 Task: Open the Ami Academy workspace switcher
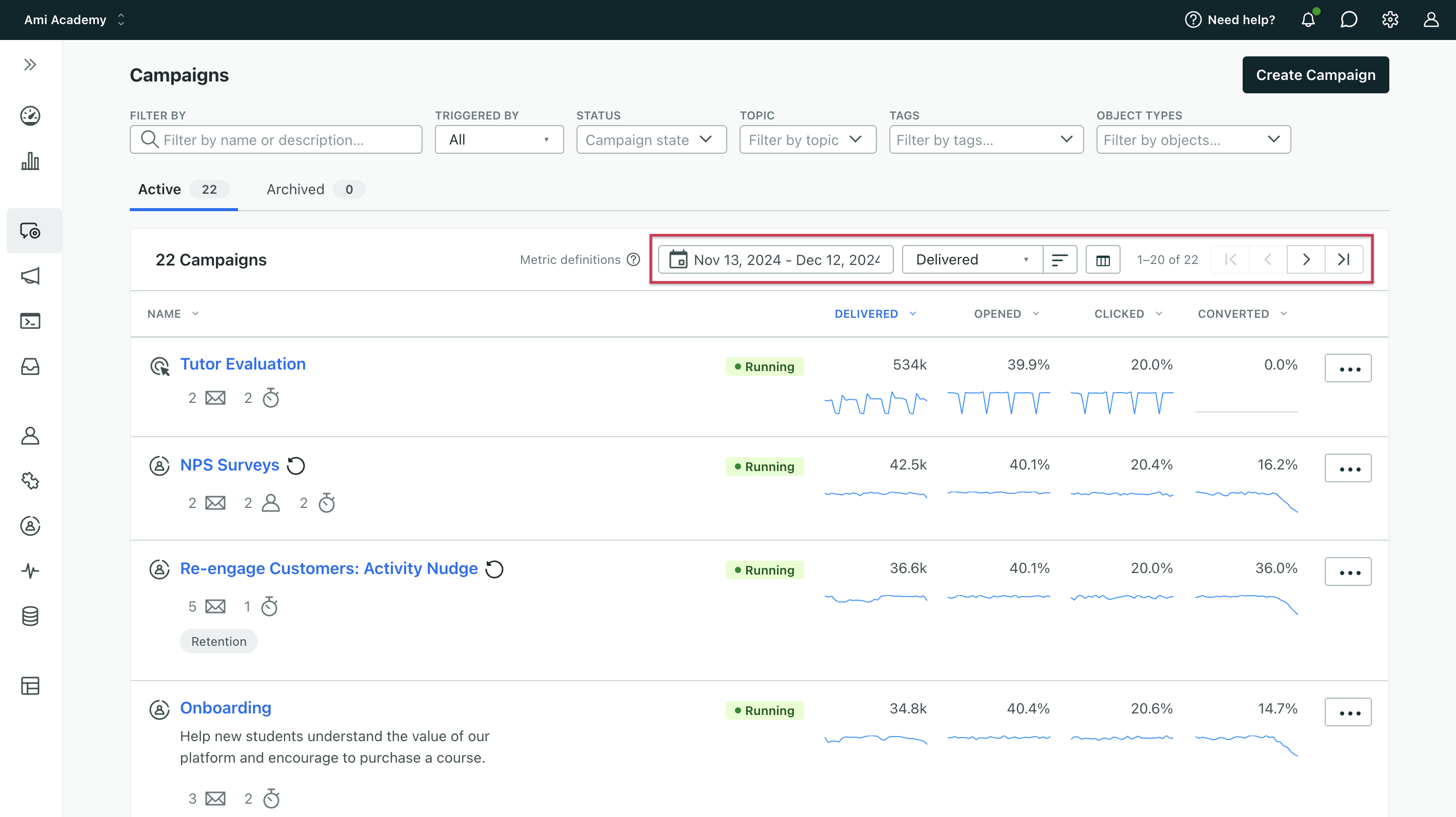point(74,20)
